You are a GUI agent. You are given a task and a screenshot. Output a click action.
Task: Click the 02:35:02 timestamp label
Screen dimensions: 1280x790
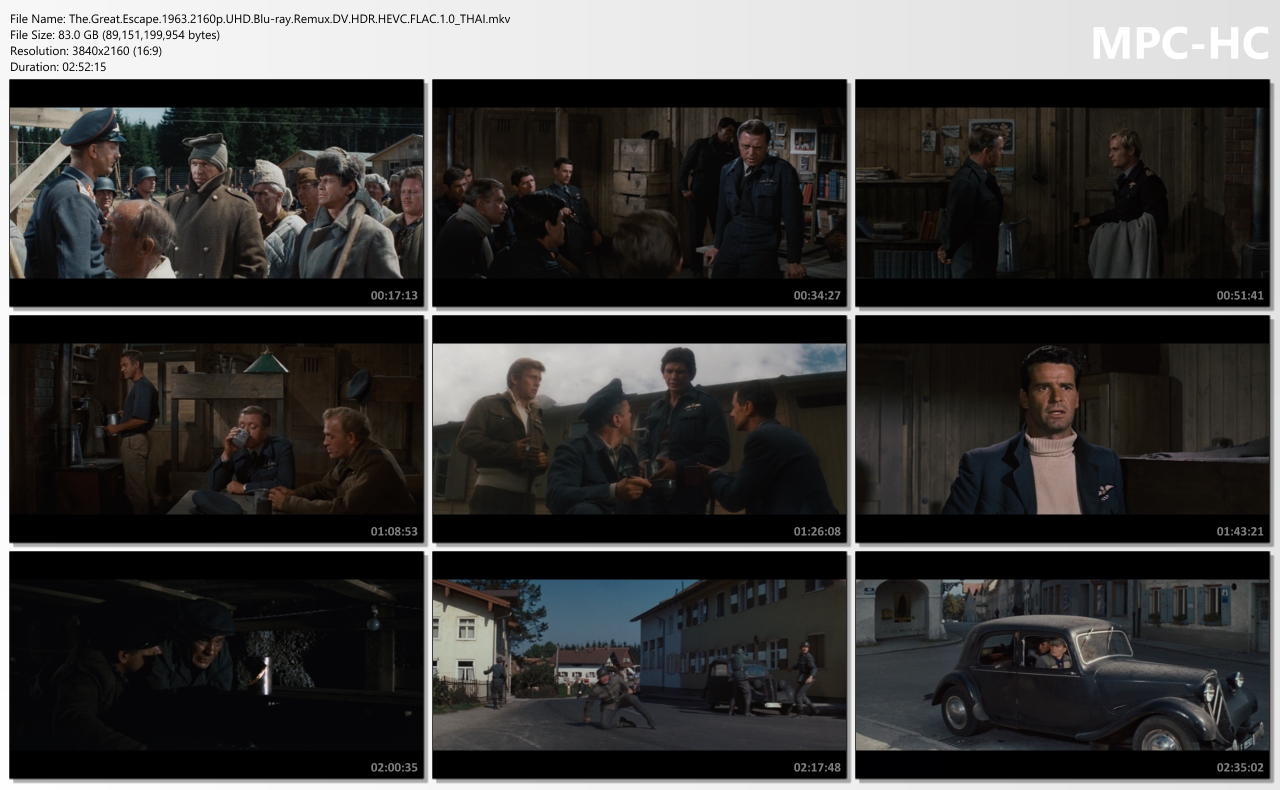pyautogui.click(x=1240, y=768)
